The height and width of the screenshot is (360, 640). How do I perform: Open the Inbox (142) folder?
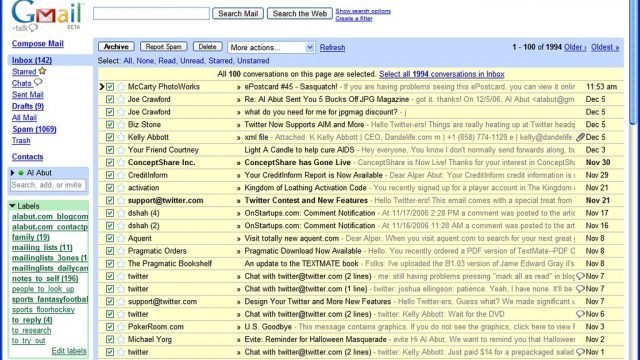pos(32,60)
